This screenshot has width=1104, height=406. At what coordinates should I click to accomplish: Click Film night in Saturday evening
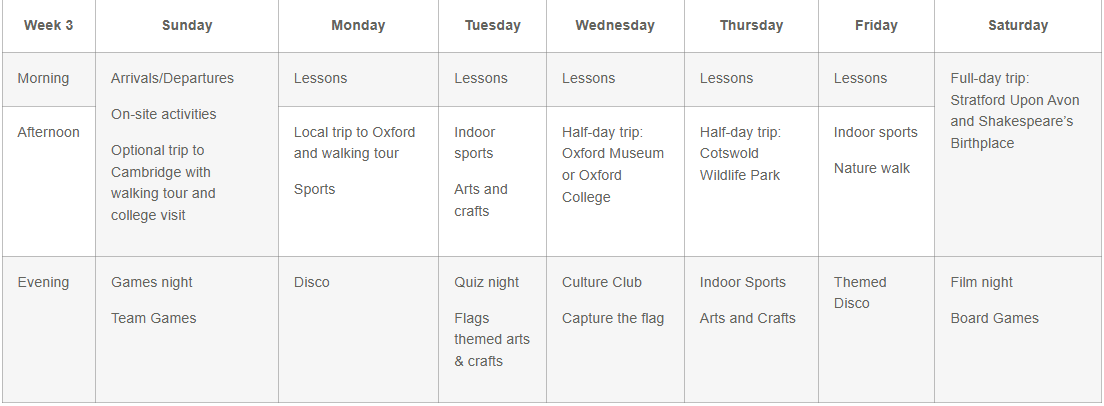click(x=982, y=283)
